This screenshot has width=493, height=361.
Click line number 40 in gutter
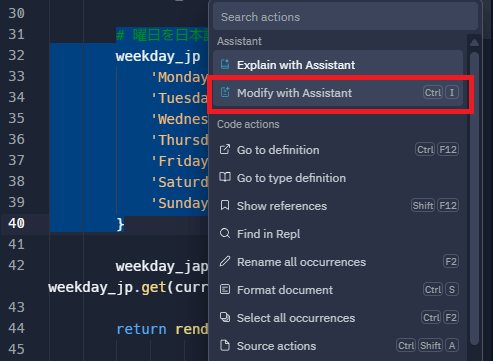click(16, 223)
